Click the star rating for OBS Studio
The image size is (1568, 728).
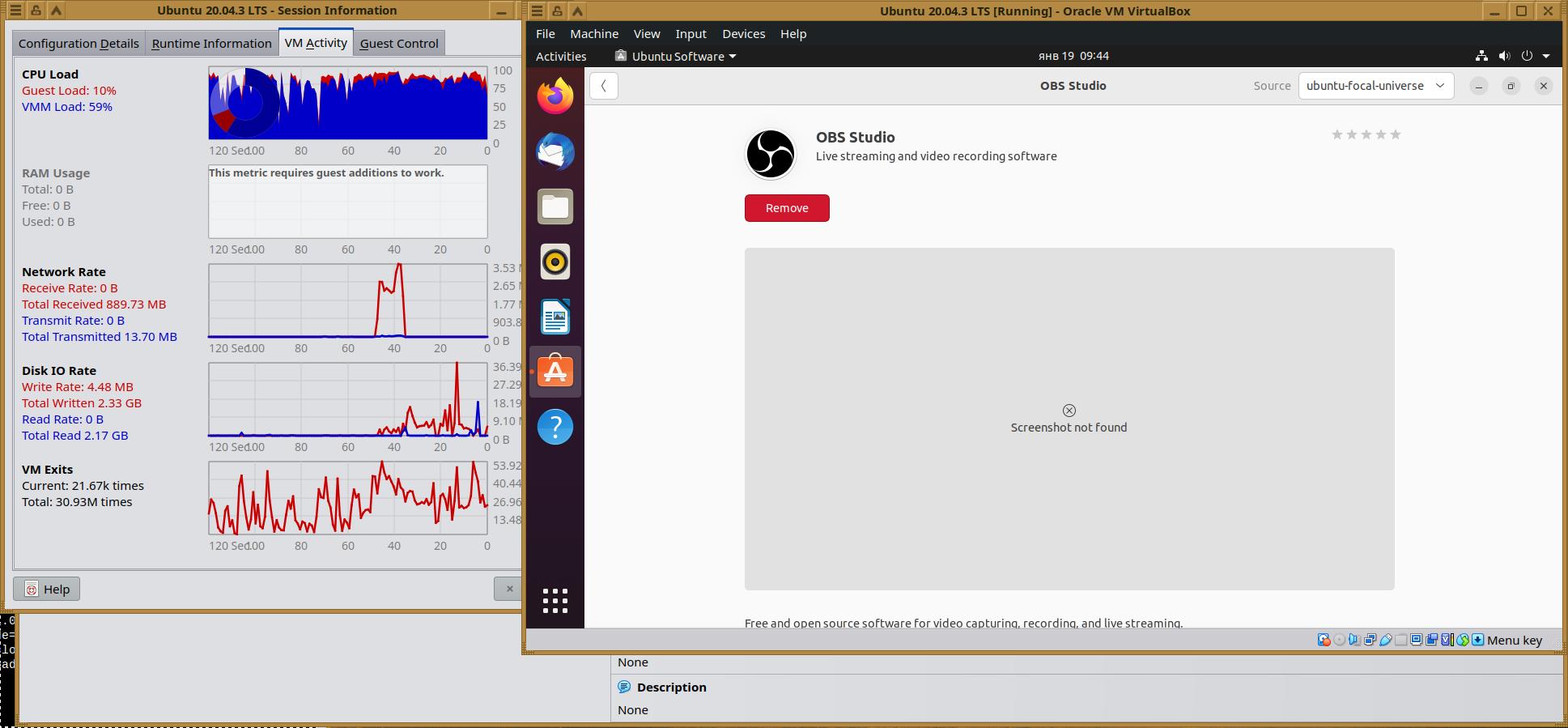(x=1366, y=134)
